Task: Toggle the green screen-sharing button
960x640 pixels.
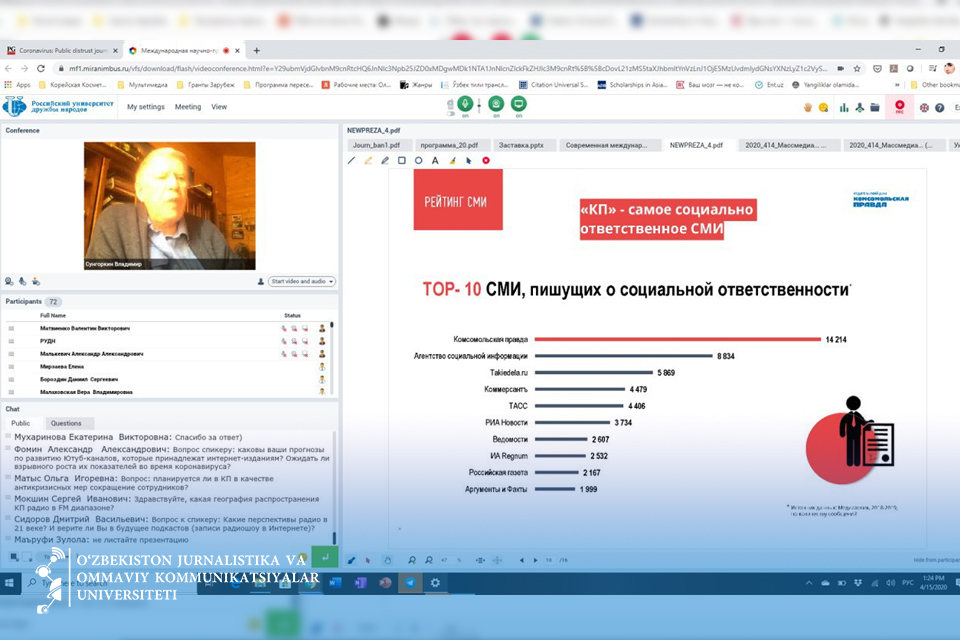Action: (519, 104)
